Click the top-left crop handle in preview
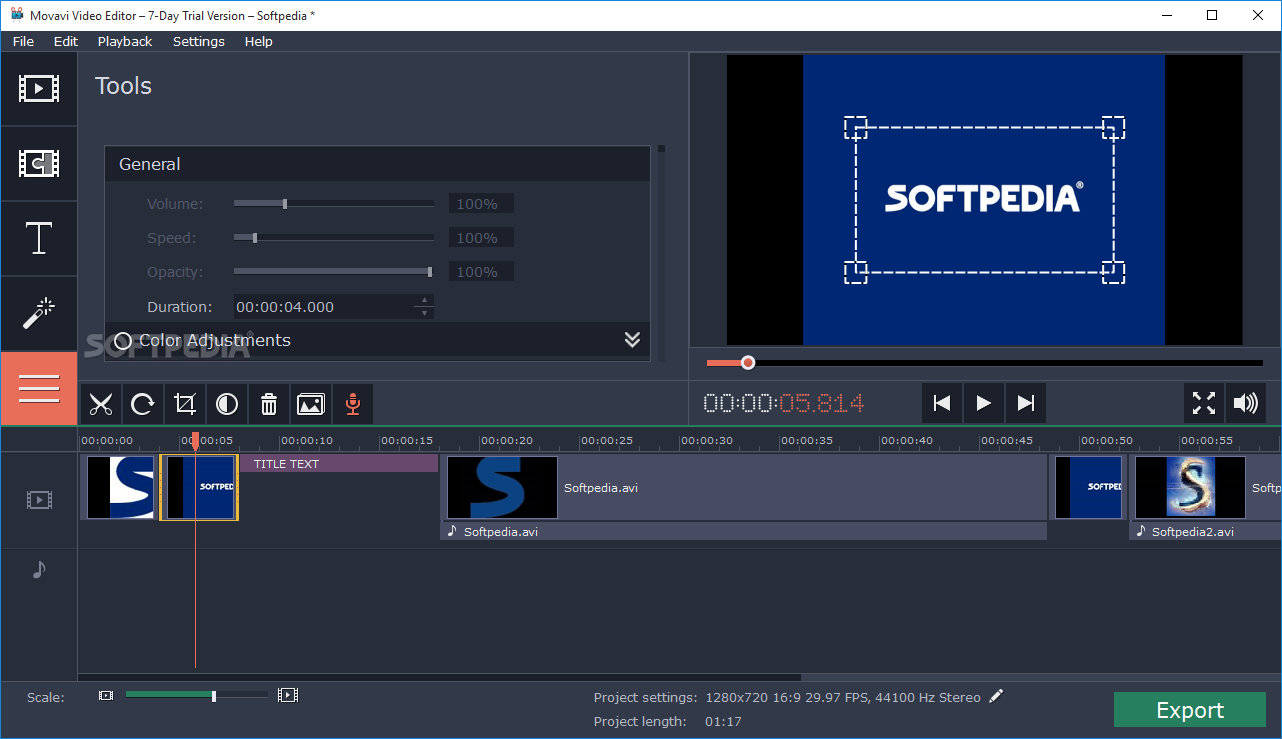The width and height of the screenshot is (1282, 739). click(x=855, y=127)
